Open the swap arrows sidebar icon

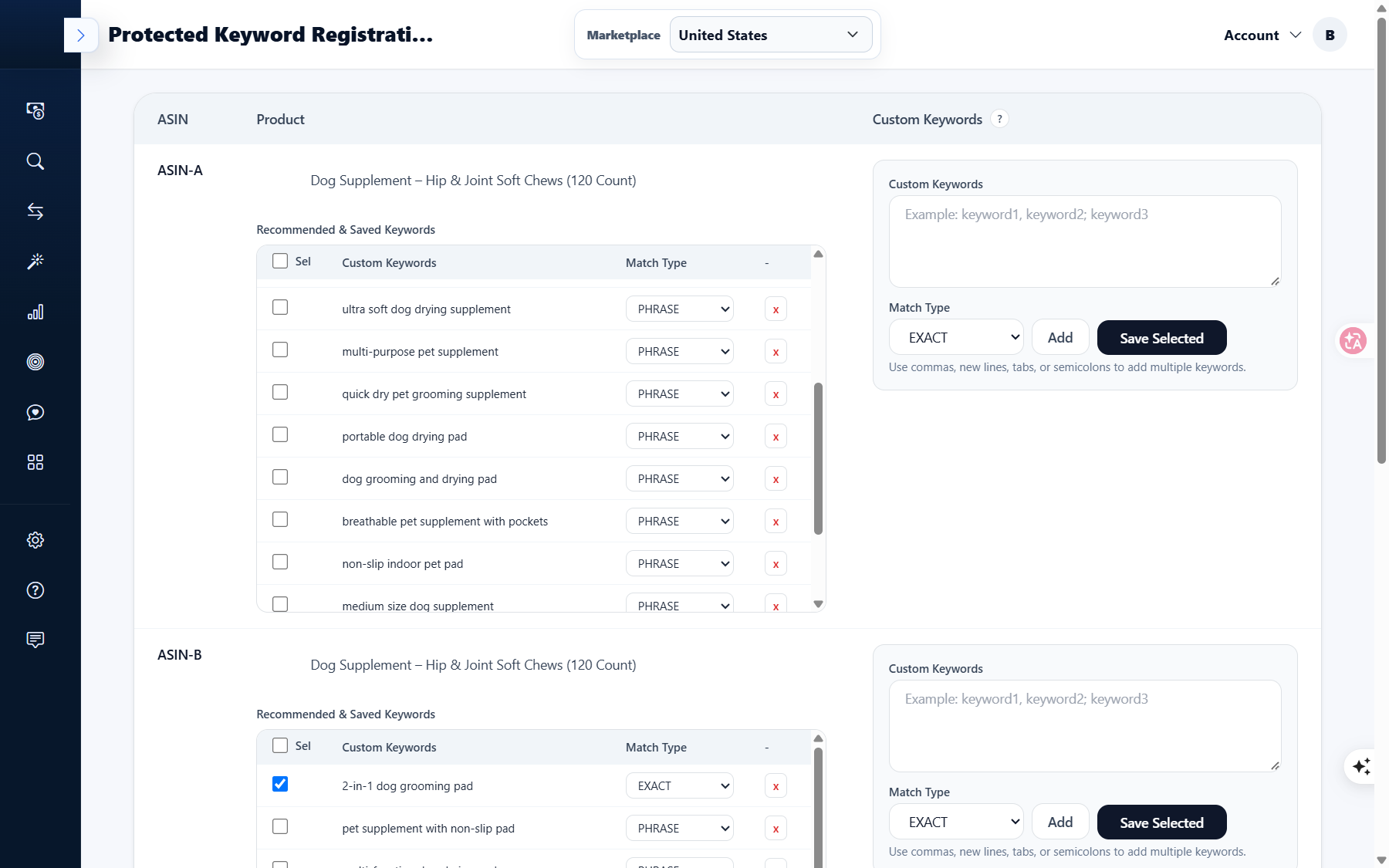coord(35,211)
